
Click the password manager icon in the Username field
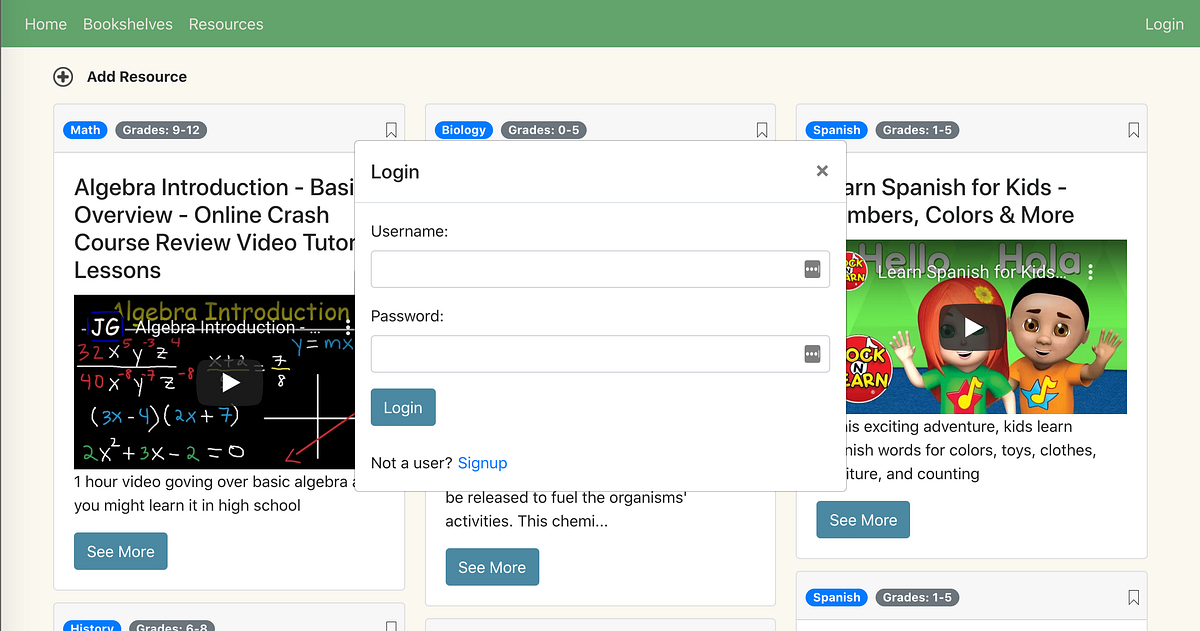(x=811, y=268)
